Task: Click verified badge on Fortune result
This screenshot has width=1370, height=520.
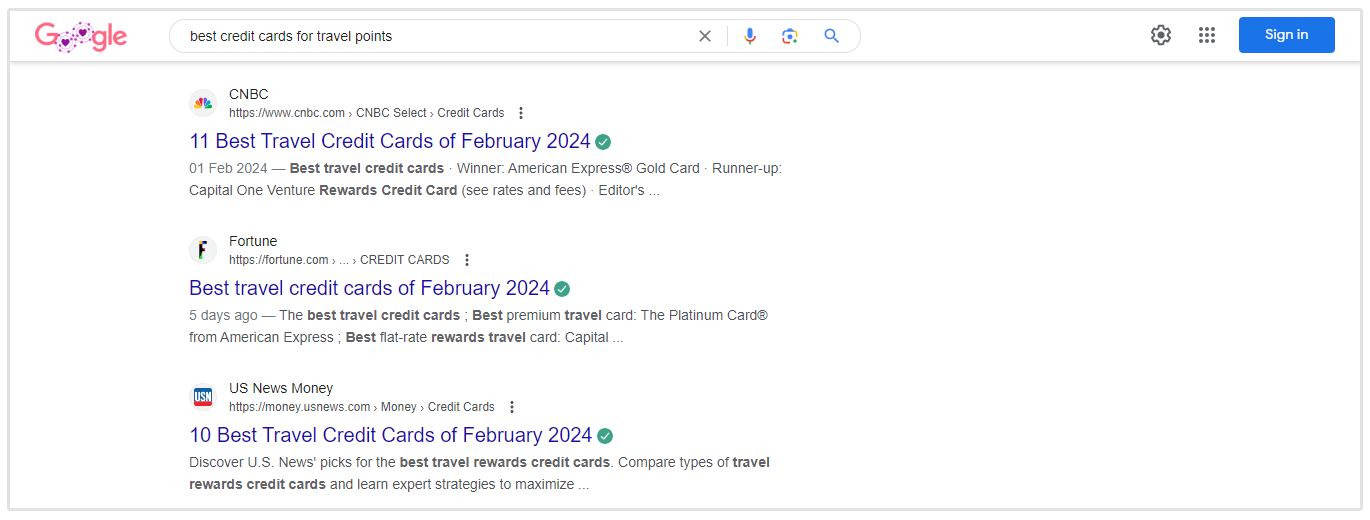Action: pos(562,289)
